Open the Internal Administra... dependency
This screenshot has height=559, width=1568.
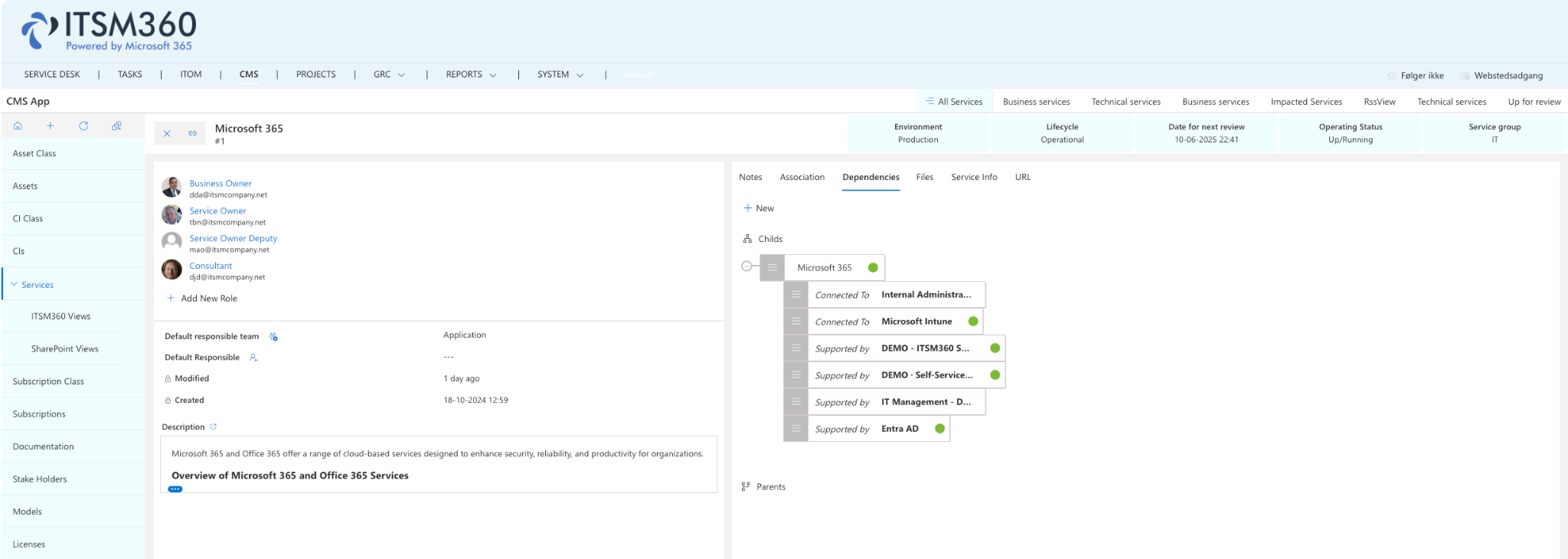pos(926,295)
